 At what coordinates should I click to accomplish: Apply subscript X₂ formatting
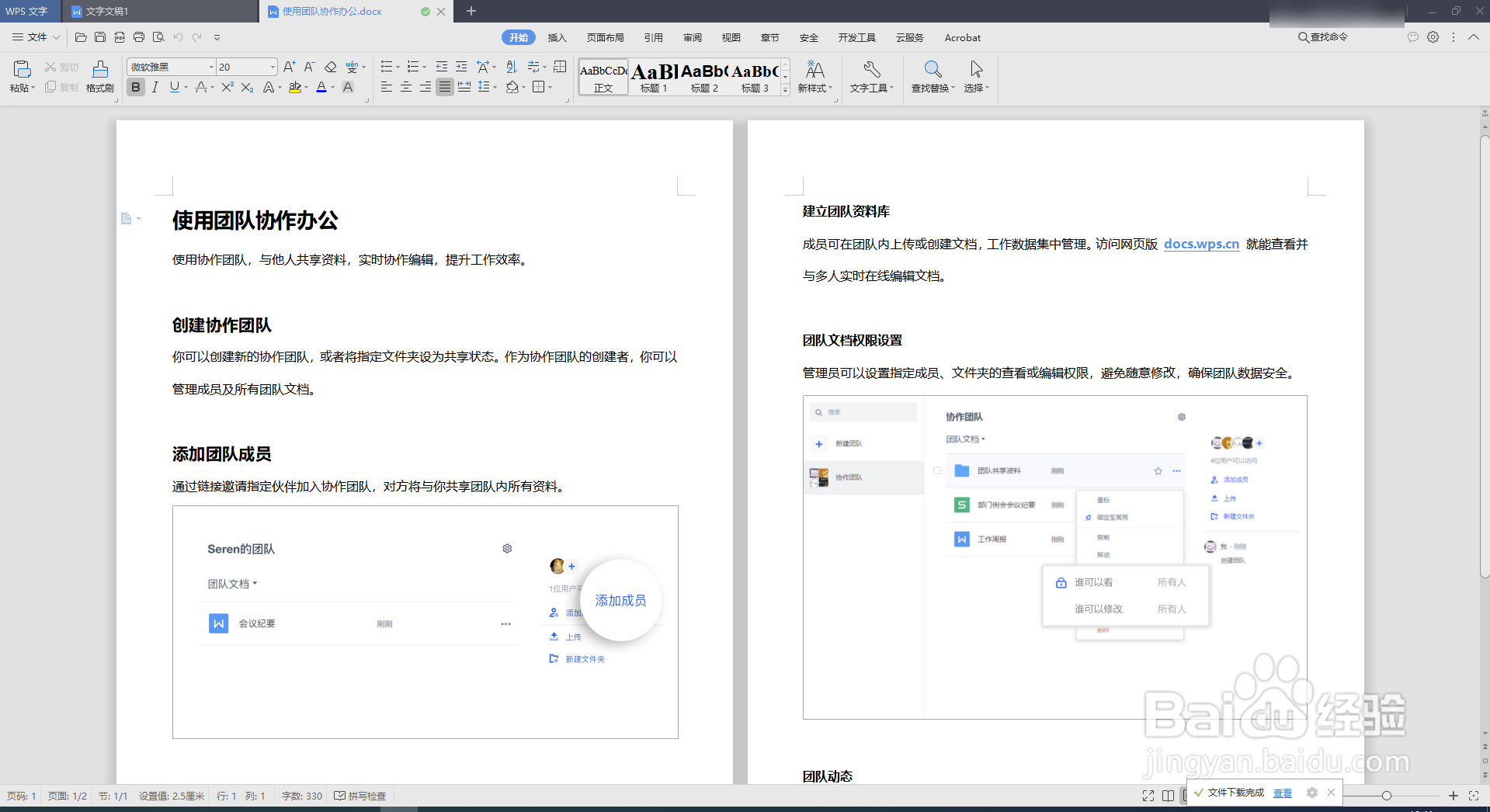tap(247, 88)
